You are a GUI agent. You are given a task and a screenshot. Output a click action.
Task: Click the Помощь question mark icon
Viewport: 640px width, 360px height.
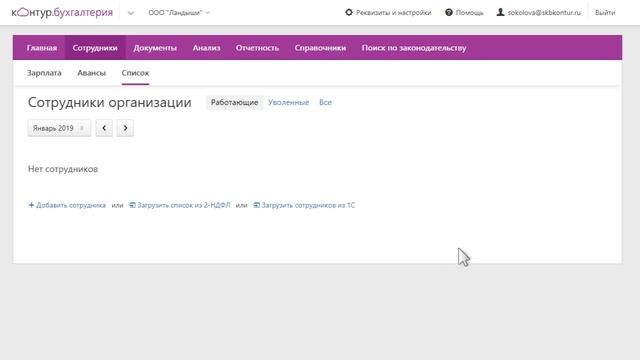click(x=449, y=12)
